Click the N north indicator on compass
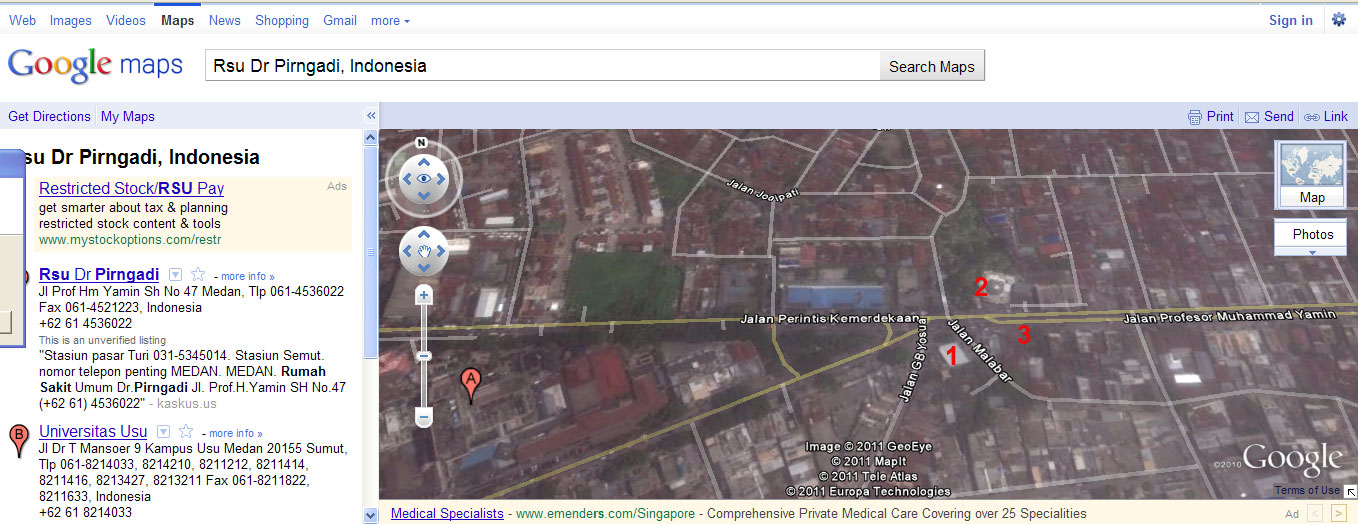This screenshot has height=524, width=1358. 421,142
